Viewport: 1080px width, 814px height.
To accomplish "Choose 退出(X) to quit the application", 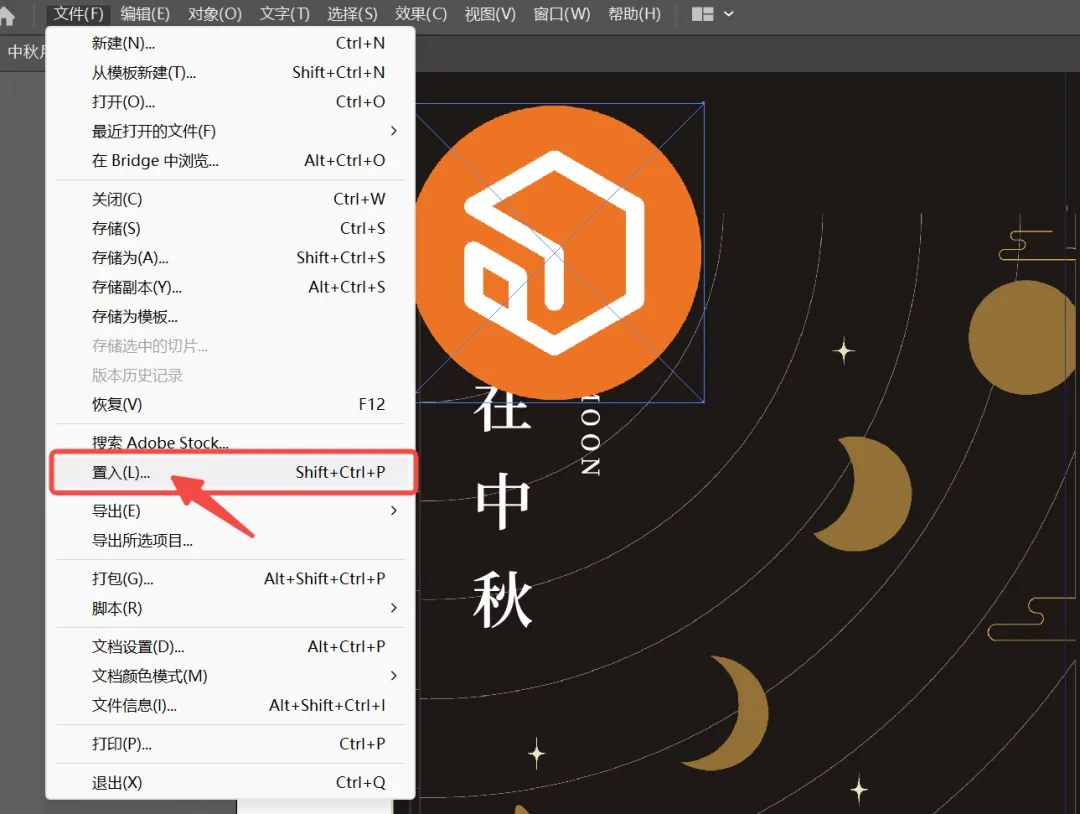I will [x=231, y=782].
